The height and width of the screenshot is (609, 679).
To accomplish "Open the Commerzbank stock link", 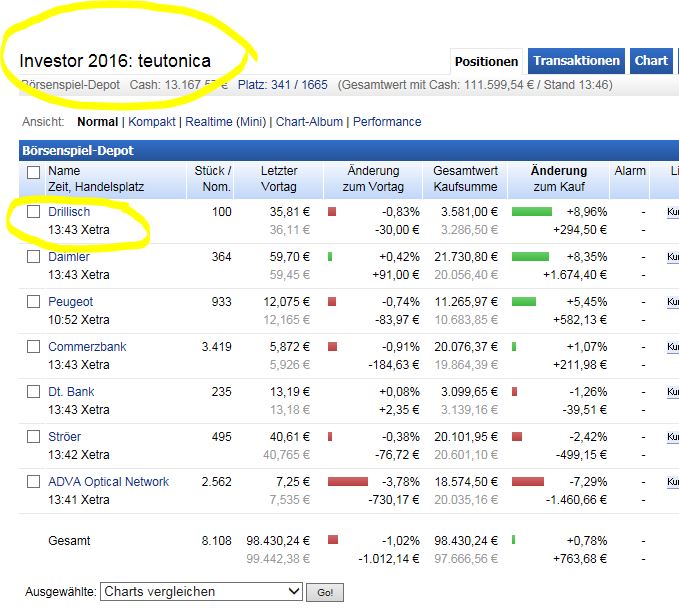I will (x=87, y=347).
